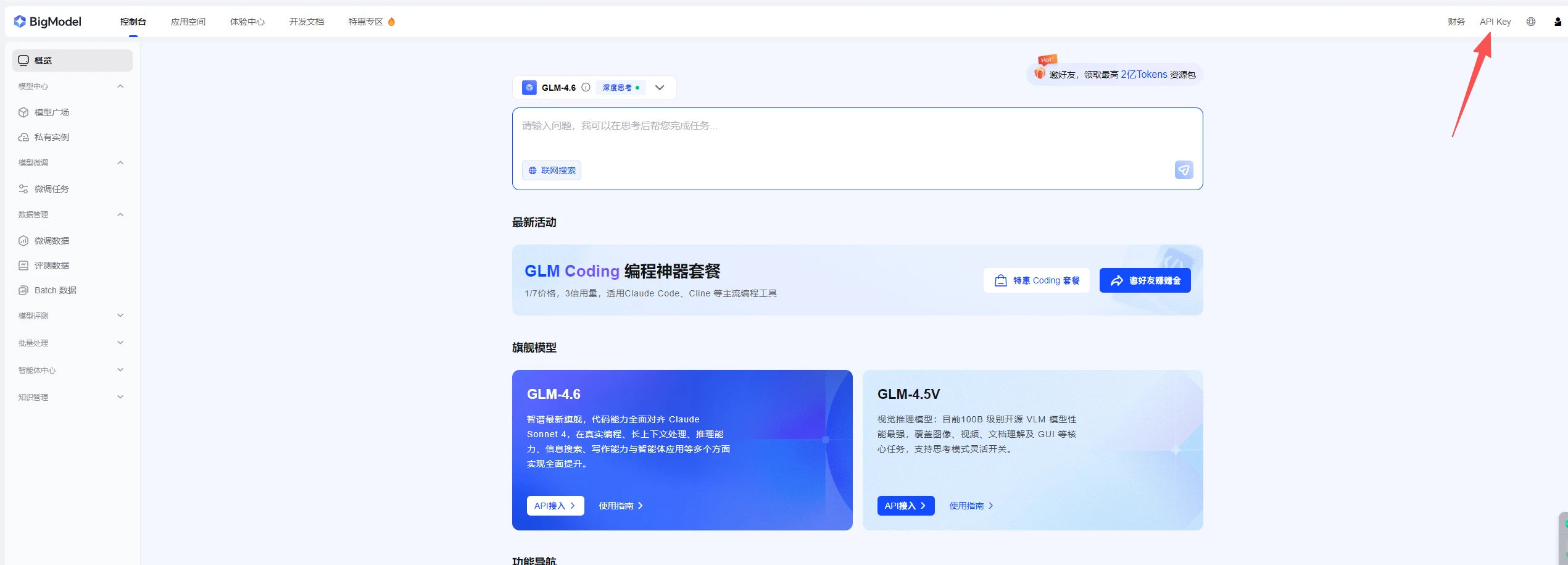Open 私有实例 in the sidebar
The height and width of the screenshot is (565, 1568).
click(x=51, y=136)
